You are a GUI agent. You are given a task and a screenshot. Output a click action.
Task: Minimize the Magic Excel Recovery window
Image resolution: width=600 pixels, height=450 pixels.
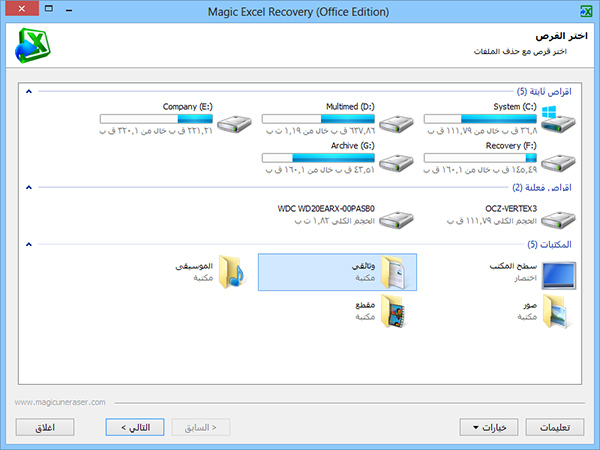[x=69, y=10]
